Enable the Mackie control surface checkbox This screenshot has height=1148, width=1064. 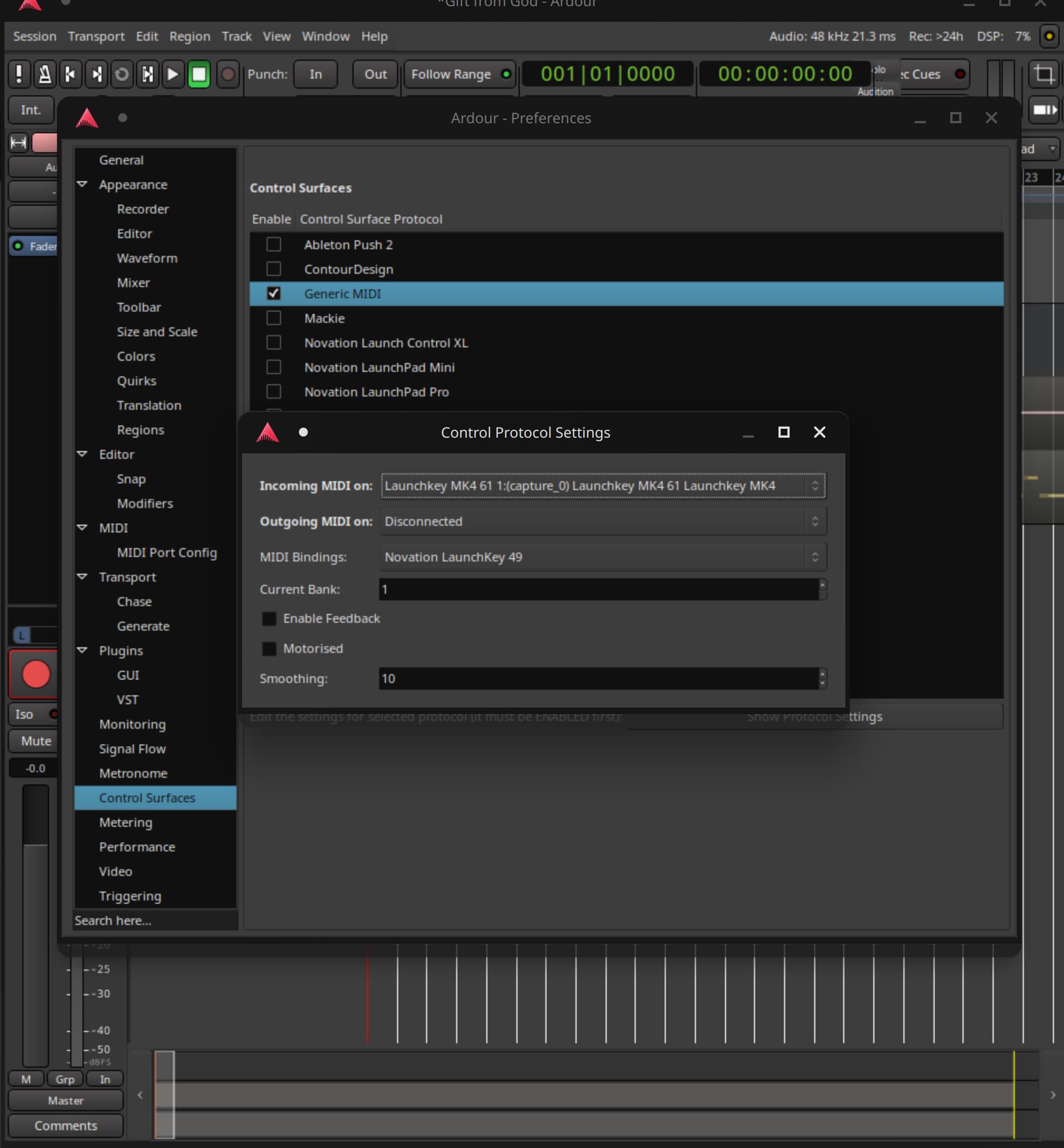[273, 318]
